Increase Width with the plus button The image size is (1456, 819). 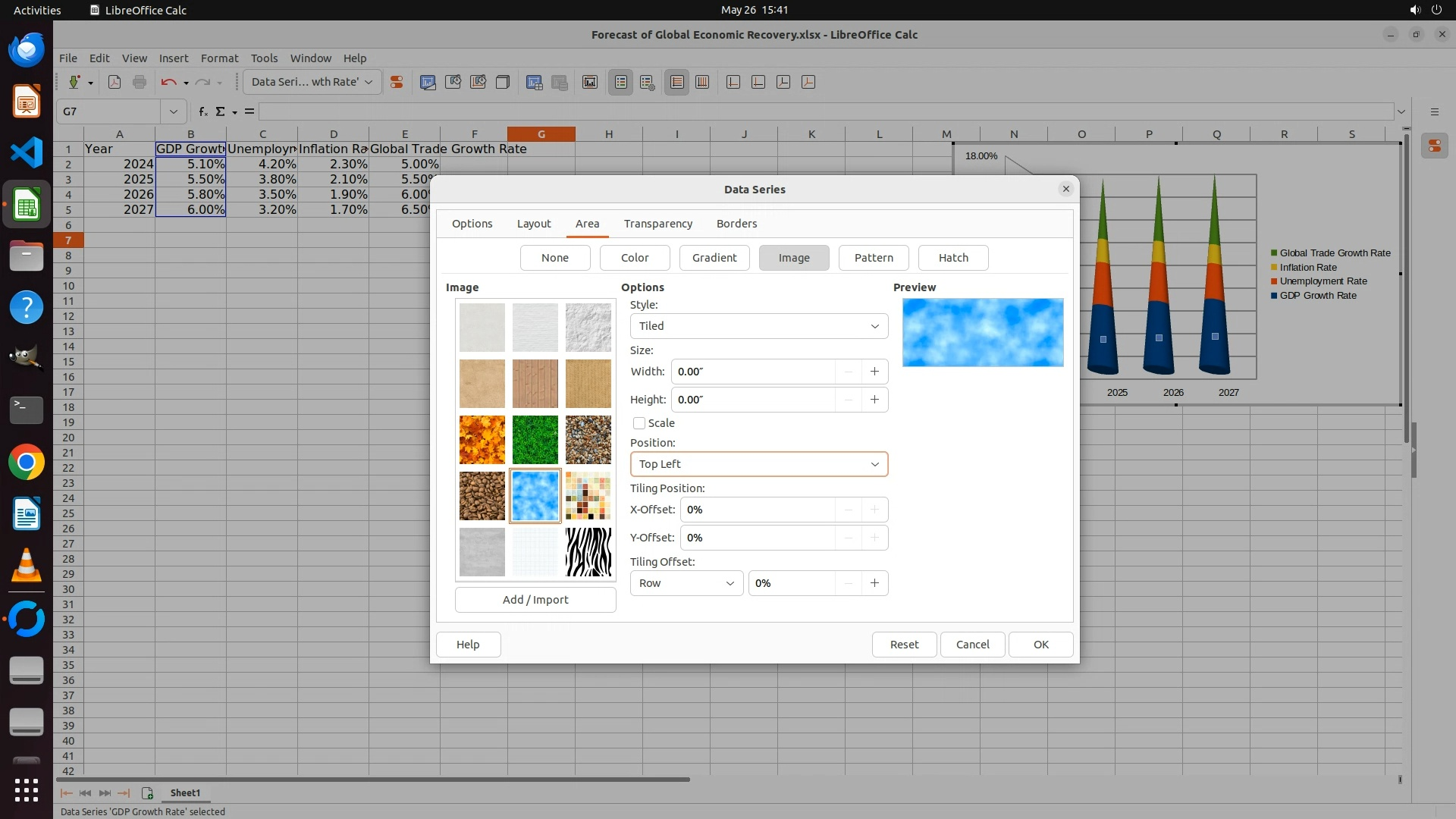click(x=874, y=372)
